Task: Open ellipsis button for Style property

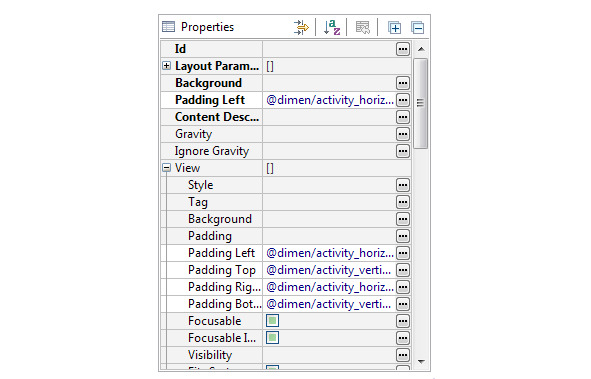Action: tap(403, 185)
